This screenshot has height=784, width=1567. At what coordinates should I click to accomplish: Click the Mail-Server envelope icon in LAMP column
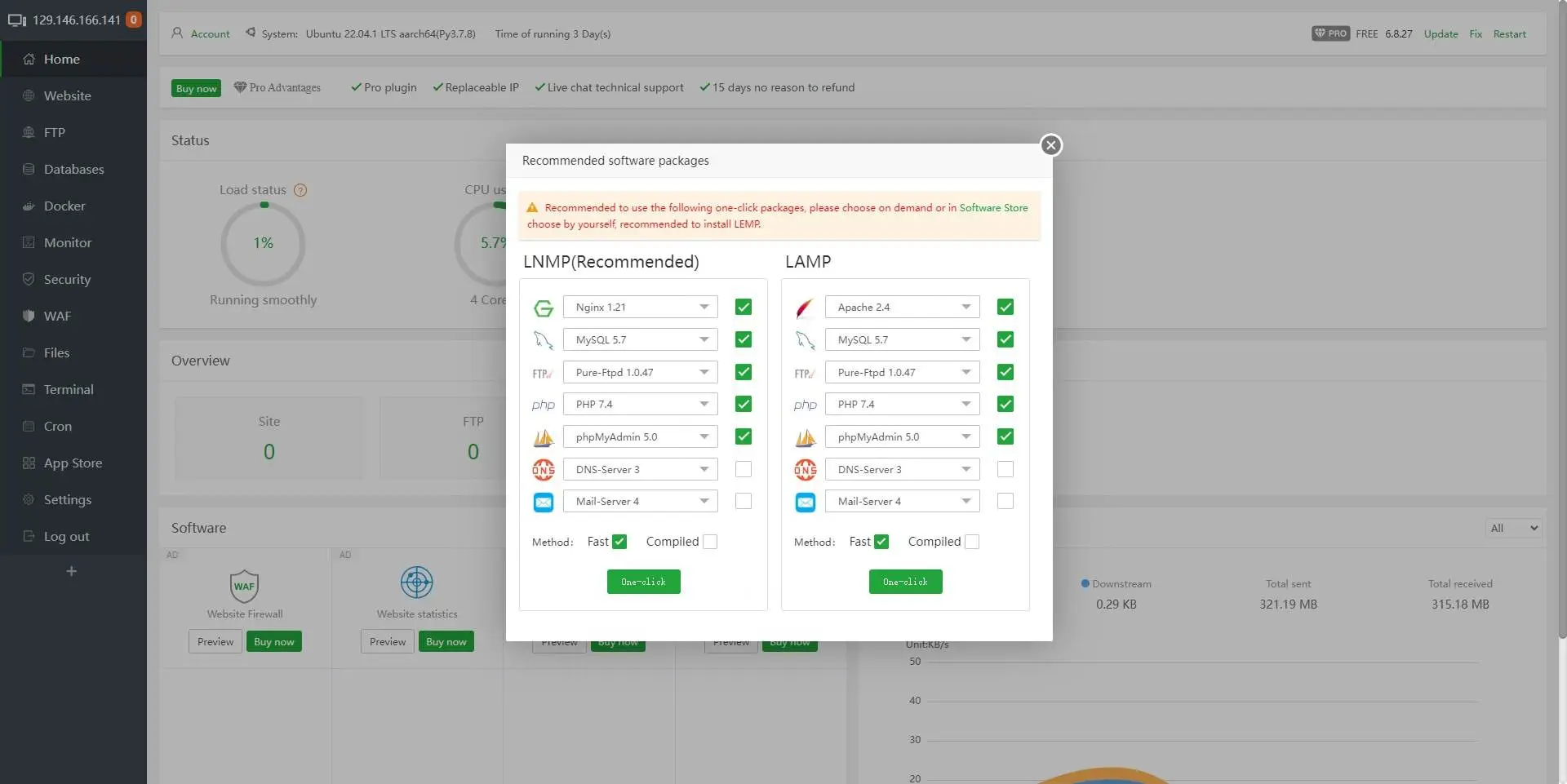click(x=806, y=502)
